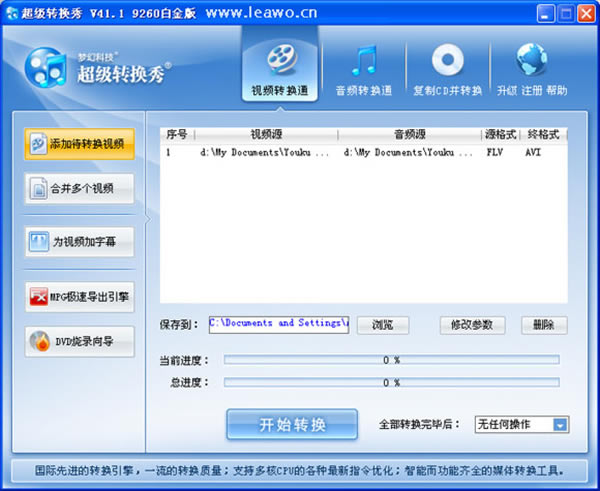Switch to 复制CD并转换 tab label
600x491 pixels.
(447, 91)
